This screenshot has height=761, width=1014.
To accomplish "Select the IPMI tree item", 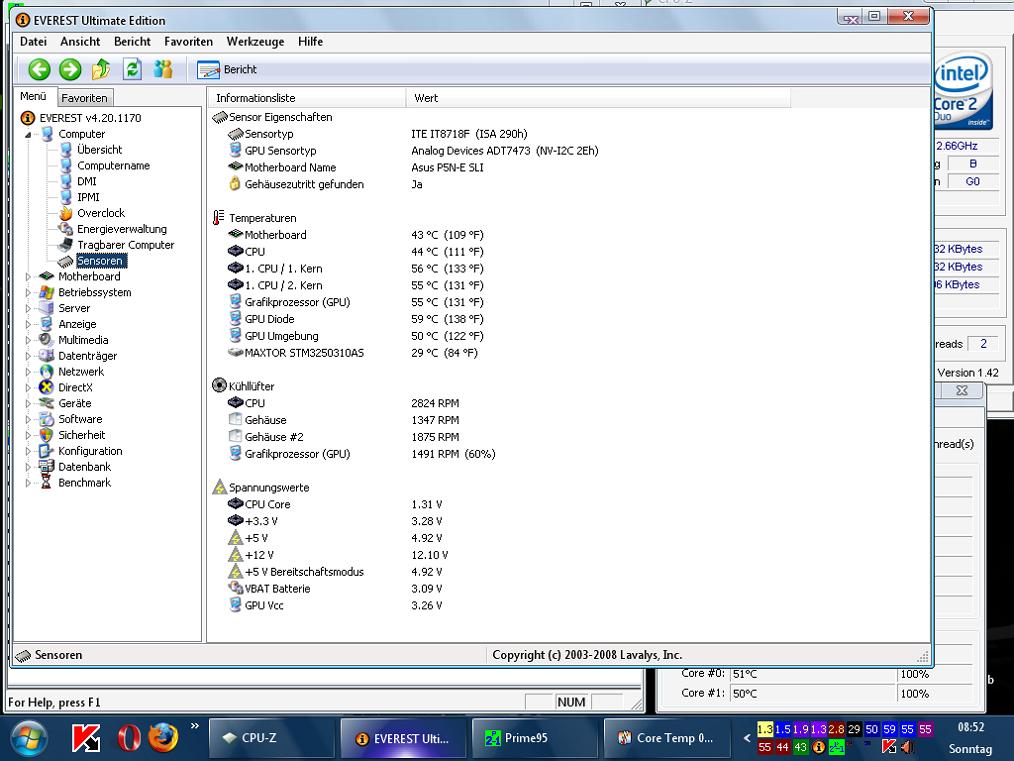I will (88, 197).
